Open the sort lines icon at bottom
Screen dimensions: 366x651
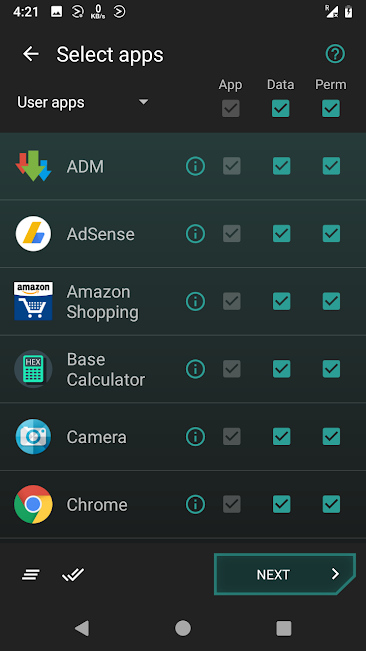[x=31, y=575]
